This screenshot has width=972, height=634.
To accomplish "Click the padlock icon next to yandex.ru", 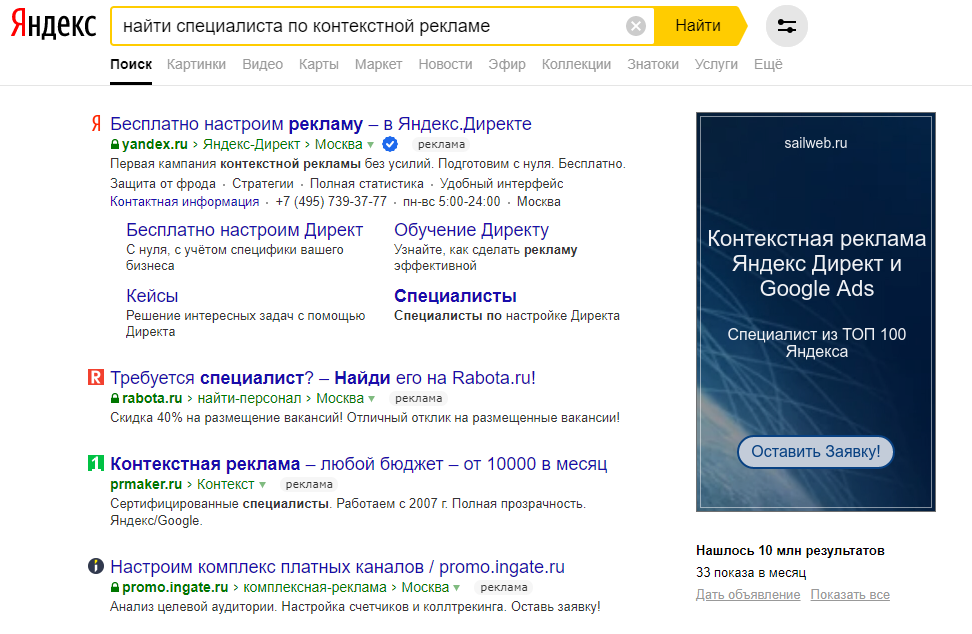I will [114, 144].
